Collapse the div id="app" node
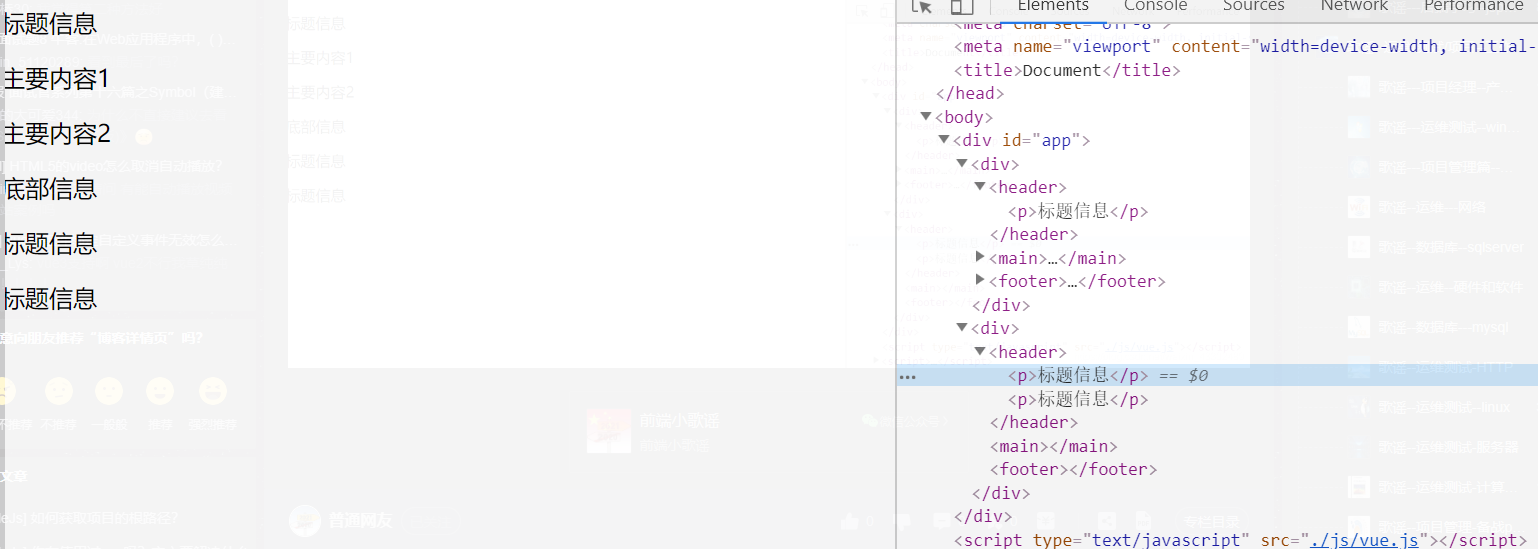This screenshot has width=1538, height=549. pos(944,140)
